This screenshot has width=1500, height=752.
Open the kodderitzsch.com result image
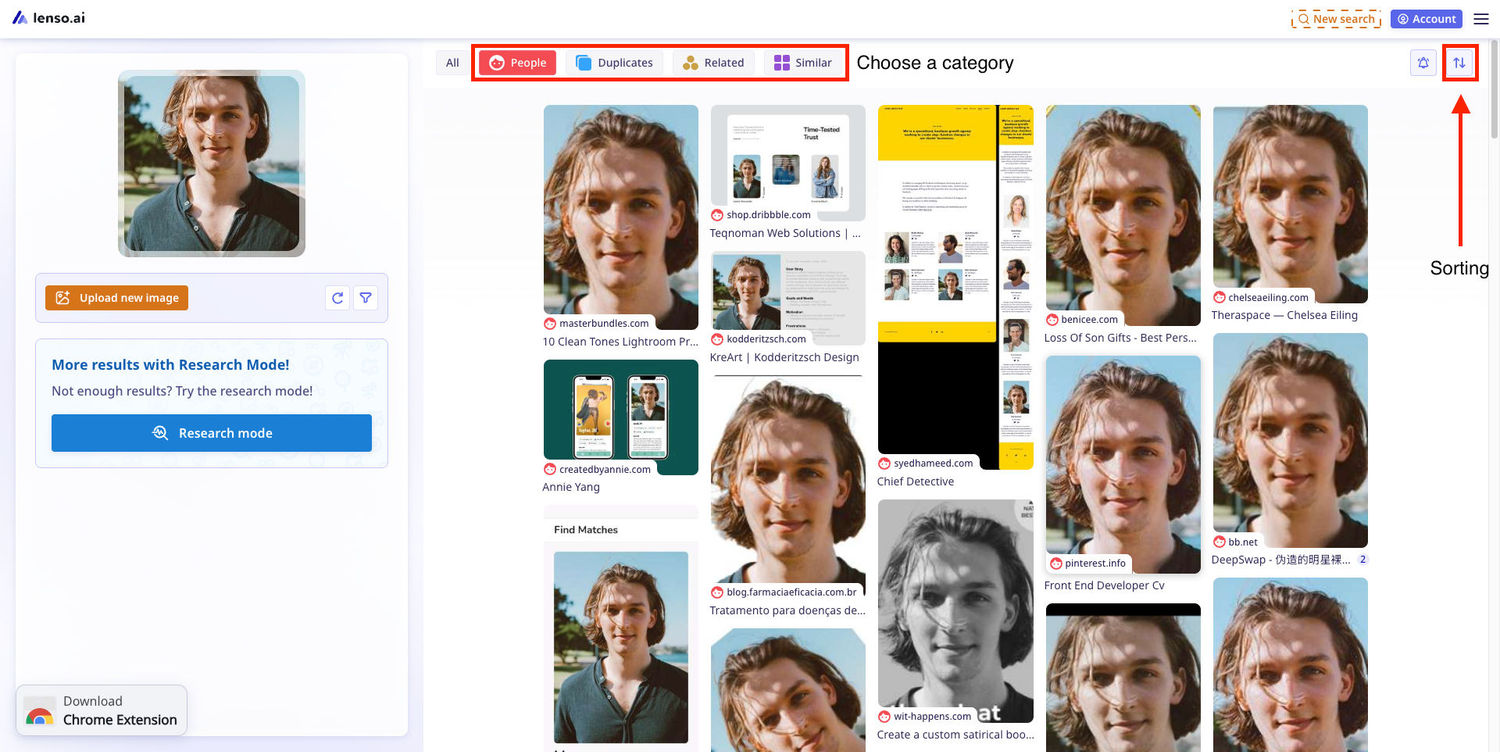[x=788, y=298]
